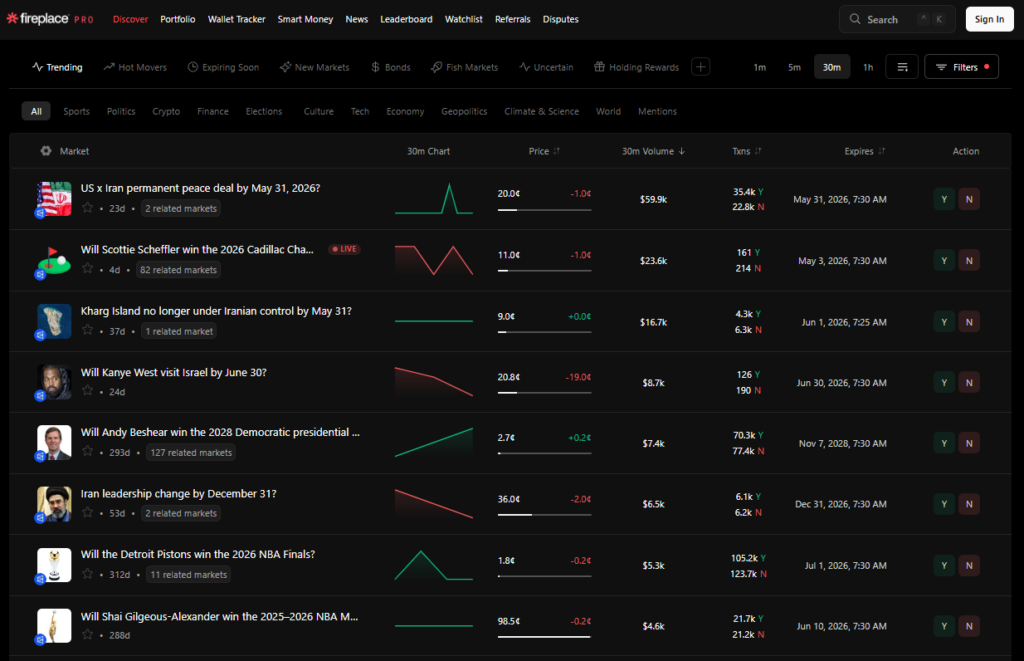Add a new tab with the plus icon

coord(701,67)
